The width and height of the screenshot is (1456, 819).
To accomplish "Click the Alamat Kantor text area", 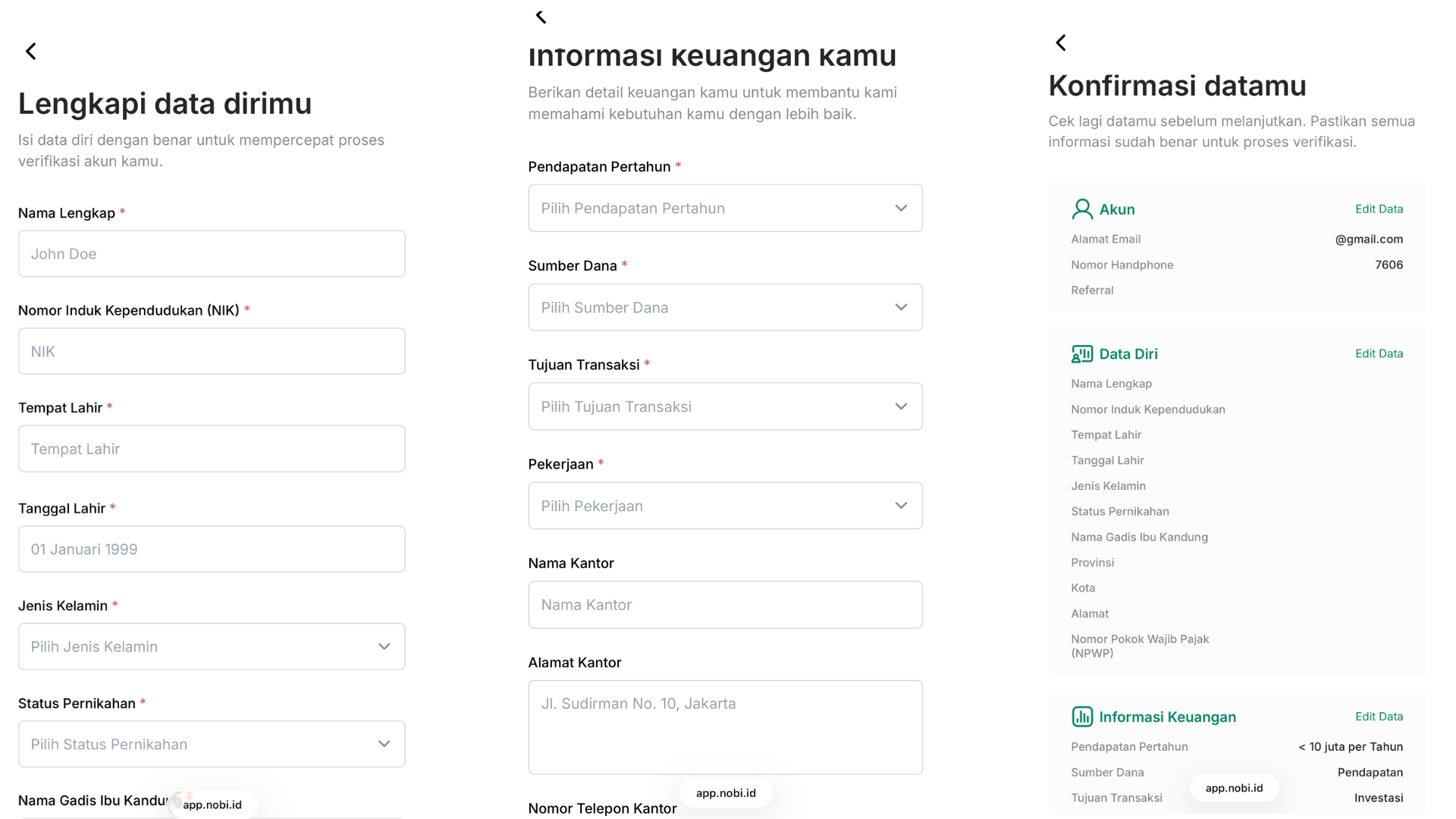I will tap(725, 727).
